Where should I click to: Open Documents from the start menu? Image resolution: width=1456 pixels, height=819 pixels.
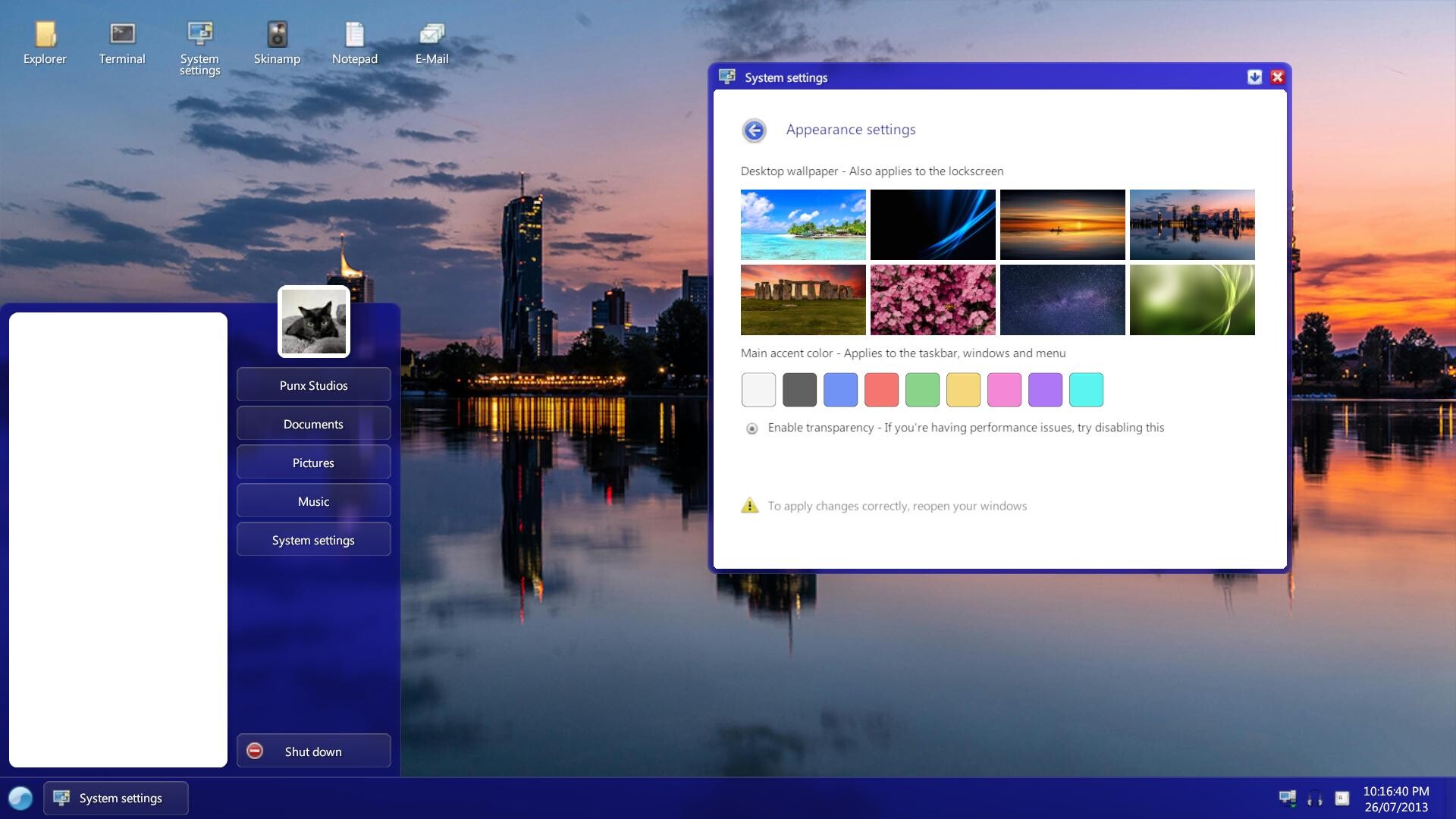tap(313, 424)
